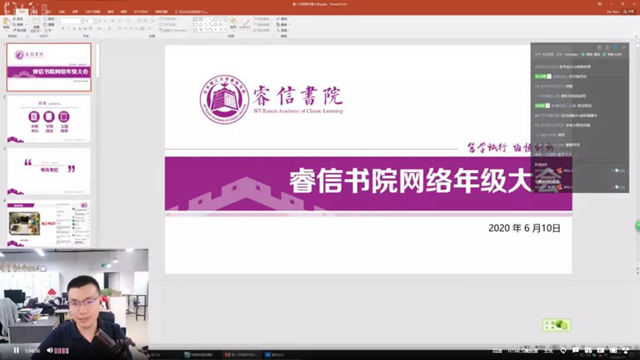Click the Find icon in editing group
The height and width of the screenshot is (360, 640).
coord(281,19)
